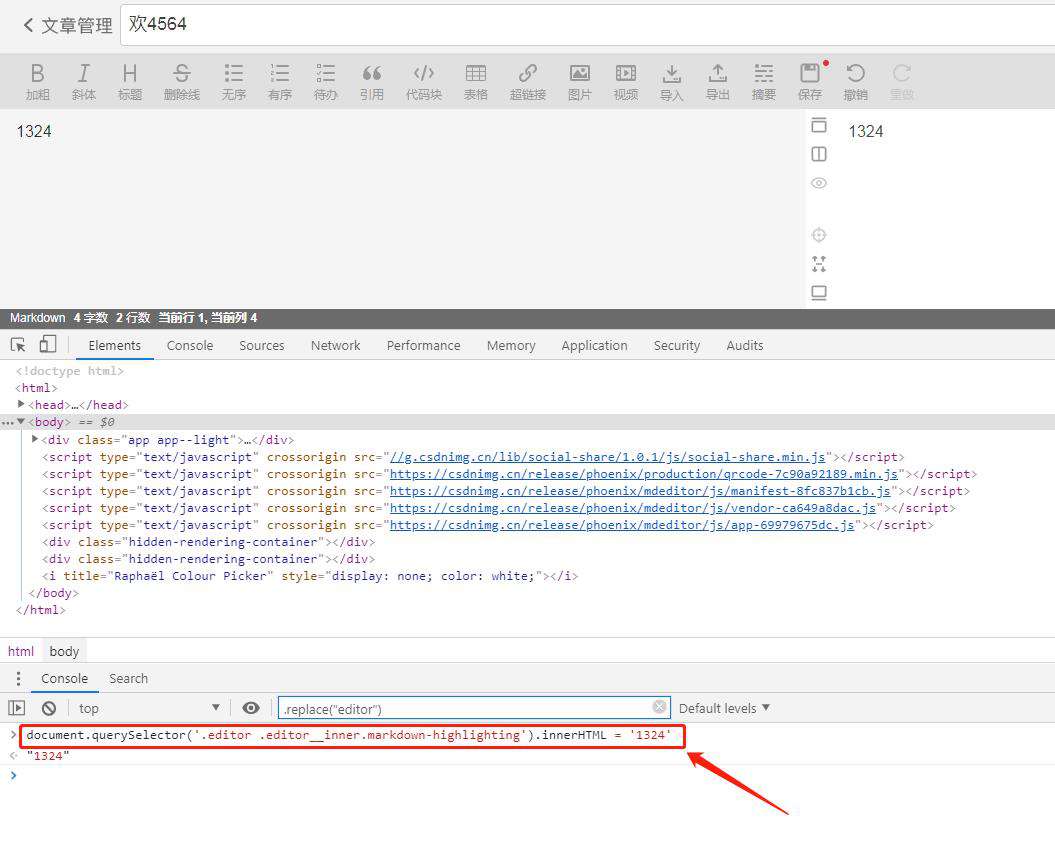Switch to the Sources tab
The height and width of the screenshot is (845, 1055).
pos(262,345)
